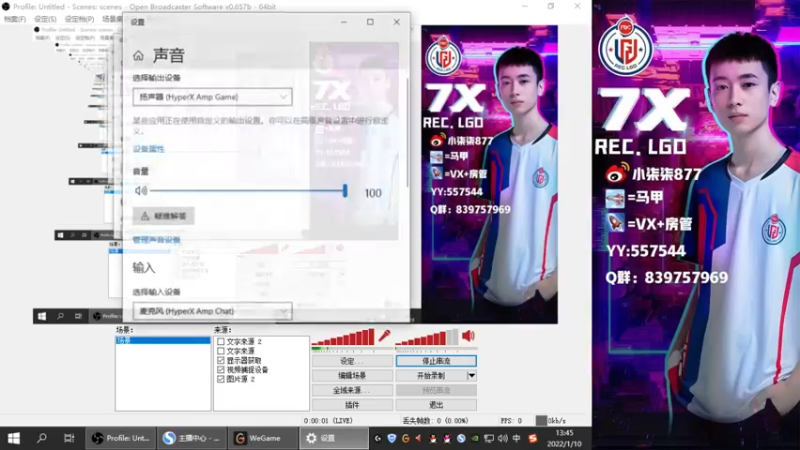Open taskbar search magnifier
The image size is (800, 450).
click(41, 438)
